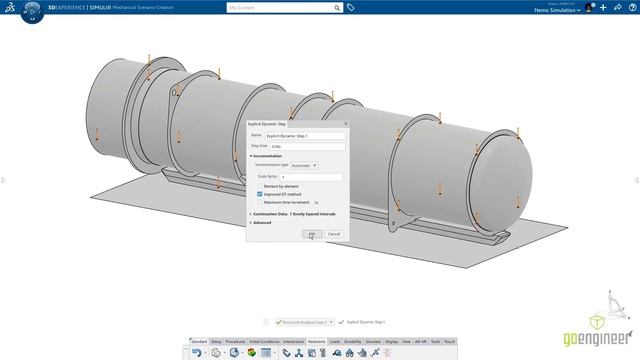Collapse the Incrementation section
The height and width of the screenshot is (360, 640).
(251, 156)
